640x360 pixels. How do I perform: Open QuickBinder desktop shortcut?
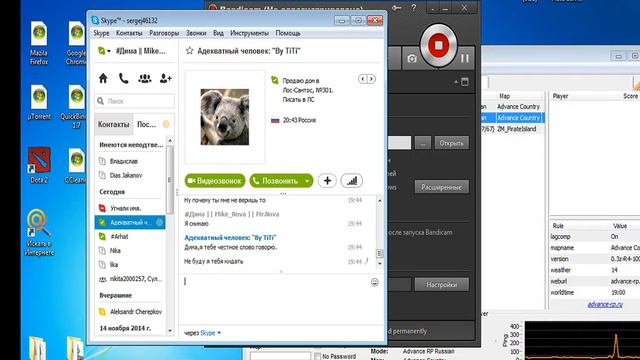click(75, 107)
